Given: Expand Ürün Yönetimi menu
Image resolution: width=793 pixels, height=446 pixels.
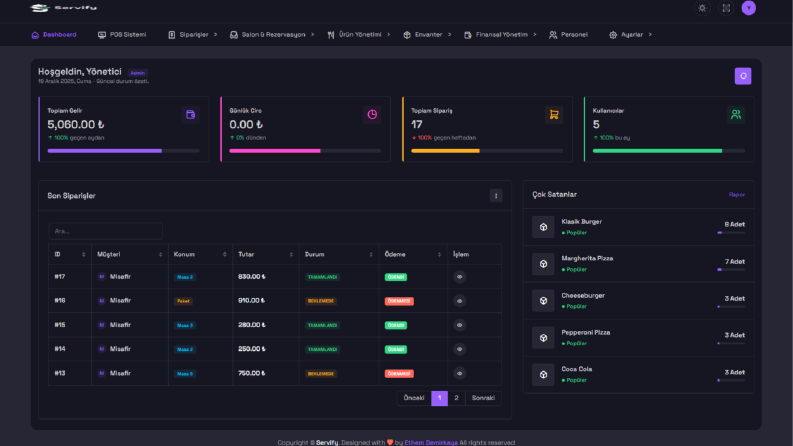Looking at the screenshot, I should [359, 35].
